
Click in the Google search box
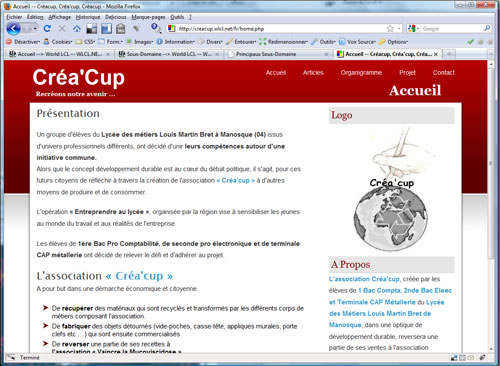(452, 29)
